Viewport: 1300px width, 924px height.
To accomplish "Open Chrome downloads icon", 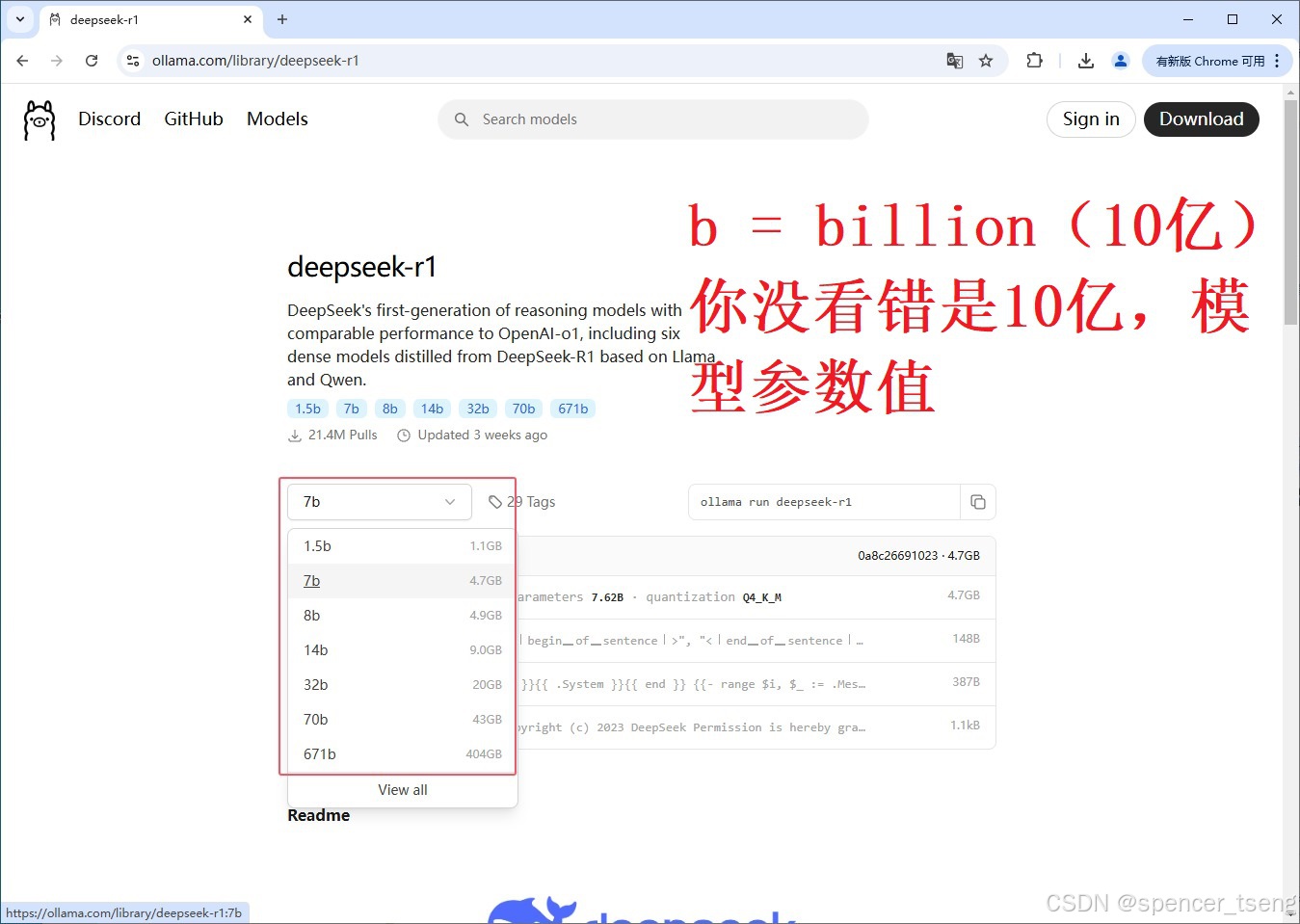I will tap(1086, 61).
